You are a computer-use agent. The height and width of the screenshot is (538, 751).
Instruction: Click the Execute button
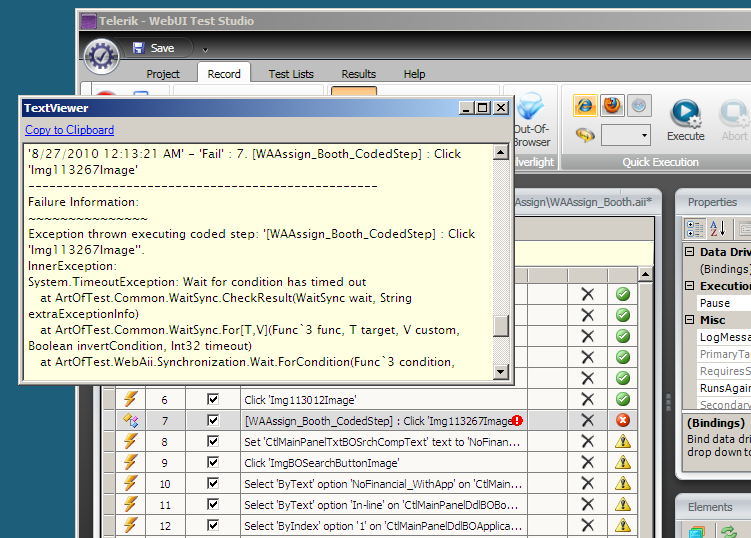[x=685, y=120]
